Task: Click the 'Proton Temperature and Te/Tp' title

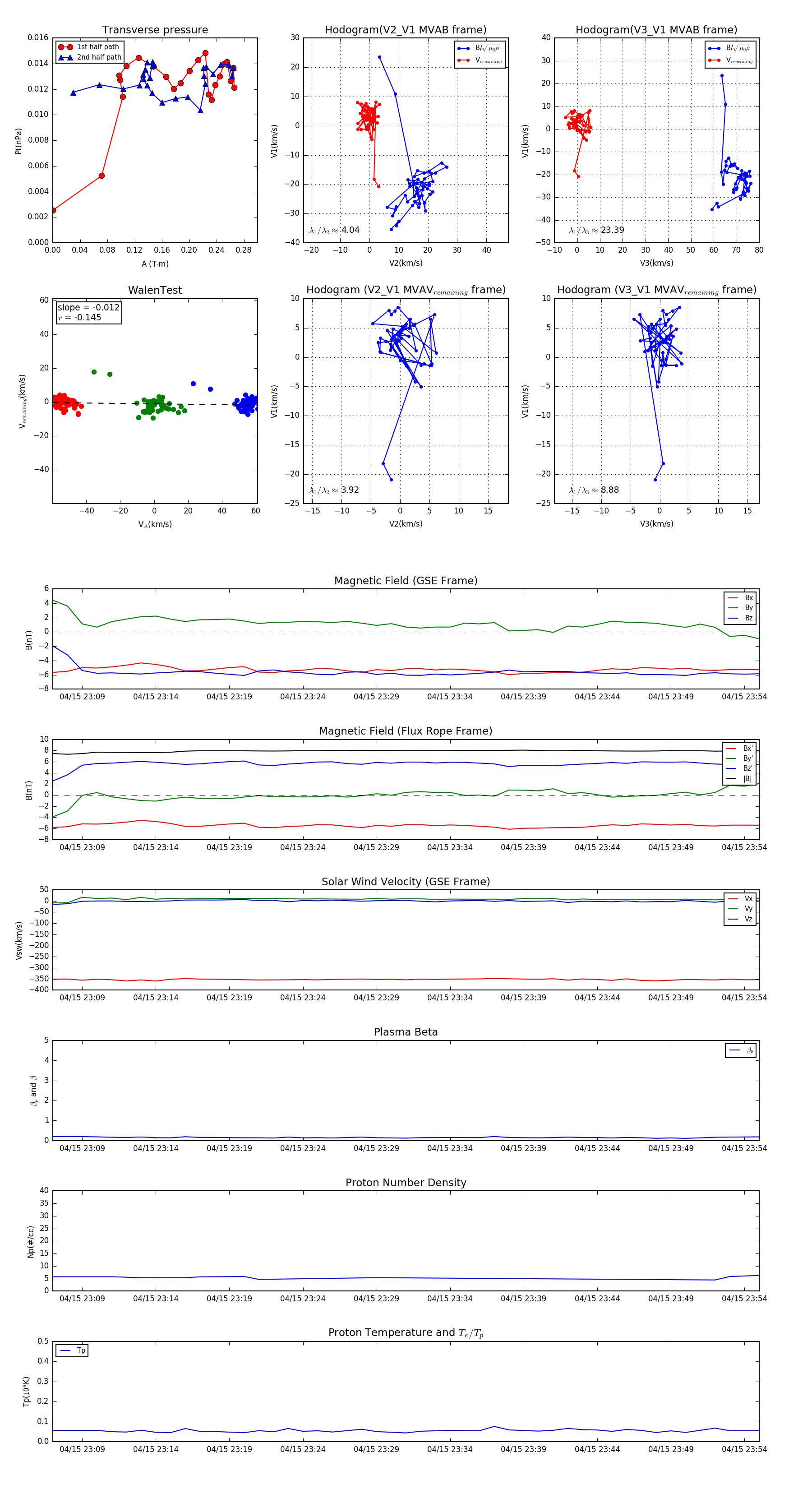Action: click(406, 1333)
